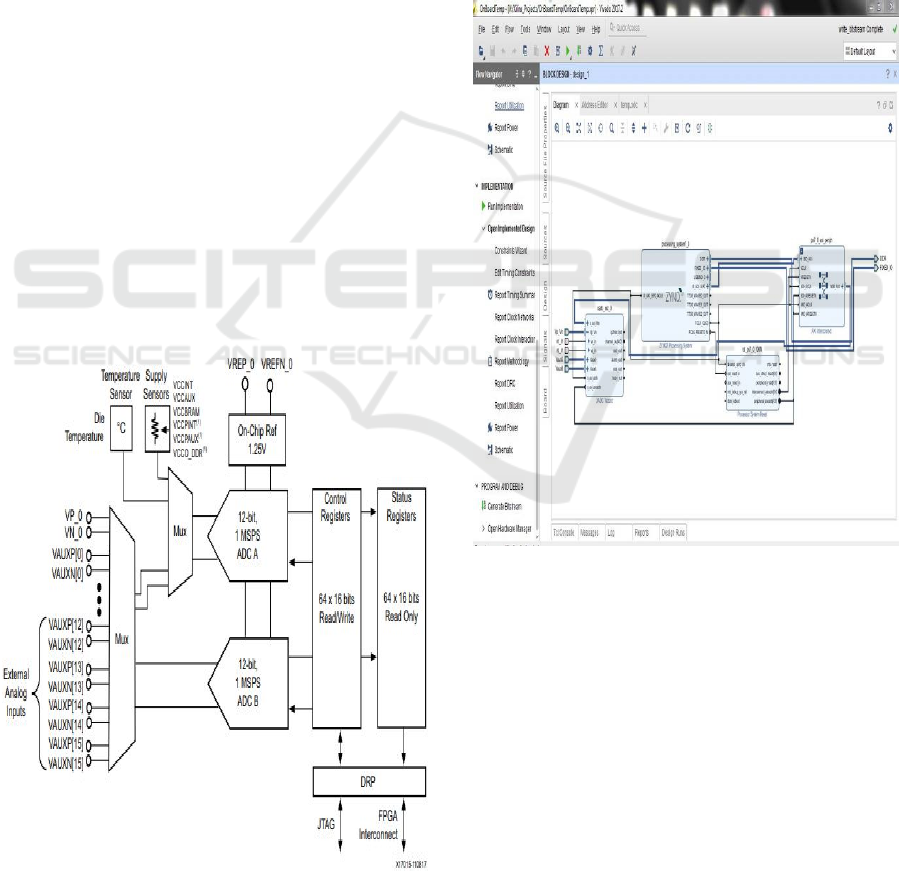Click the green Run arrow in main toolbar
The width and height of the screenshot is (901, 871).
(x=569, y=51)
